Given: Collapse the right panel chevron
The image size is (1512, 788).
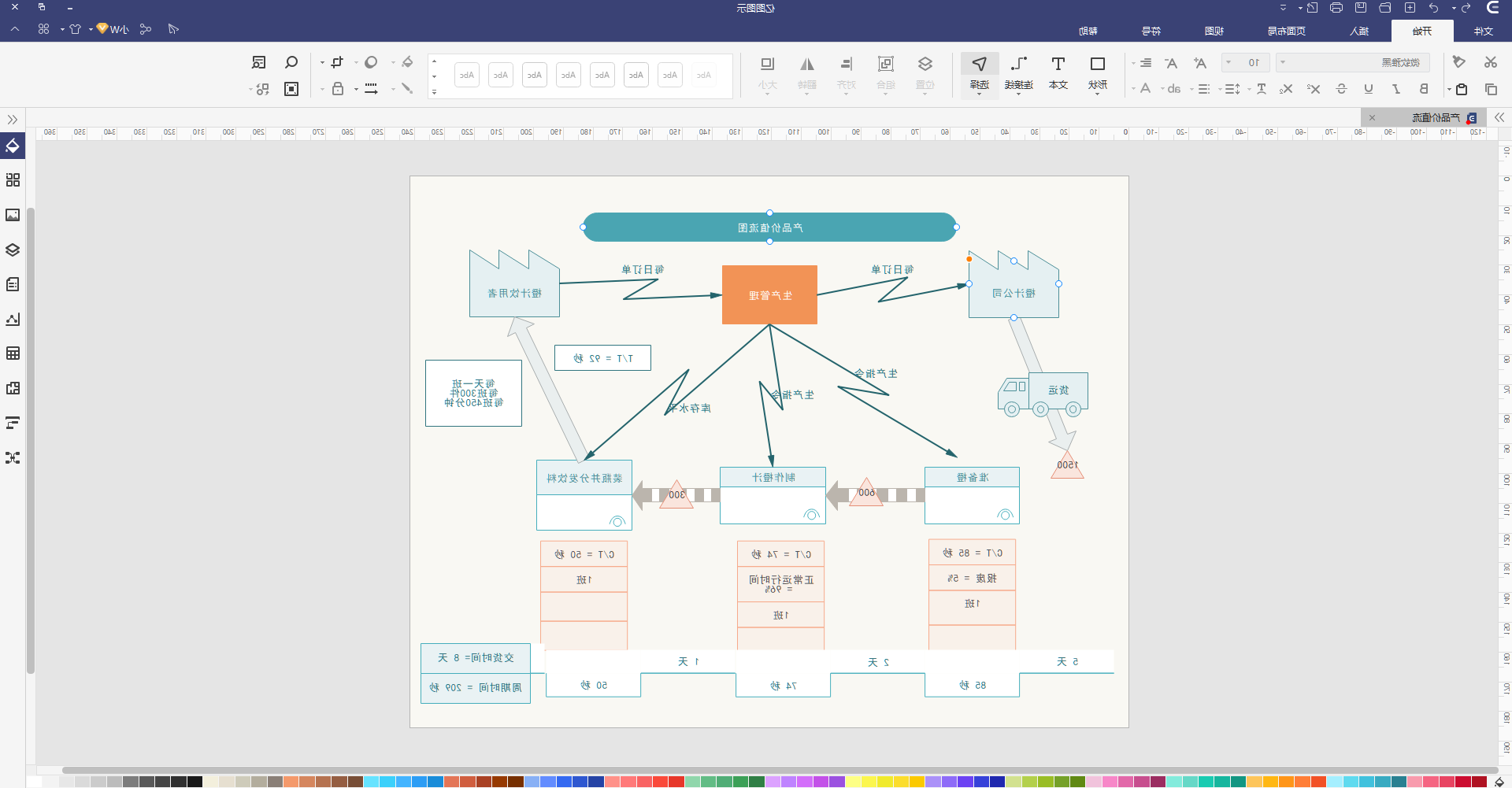Looking at the screenshot, I should 1499,117.
